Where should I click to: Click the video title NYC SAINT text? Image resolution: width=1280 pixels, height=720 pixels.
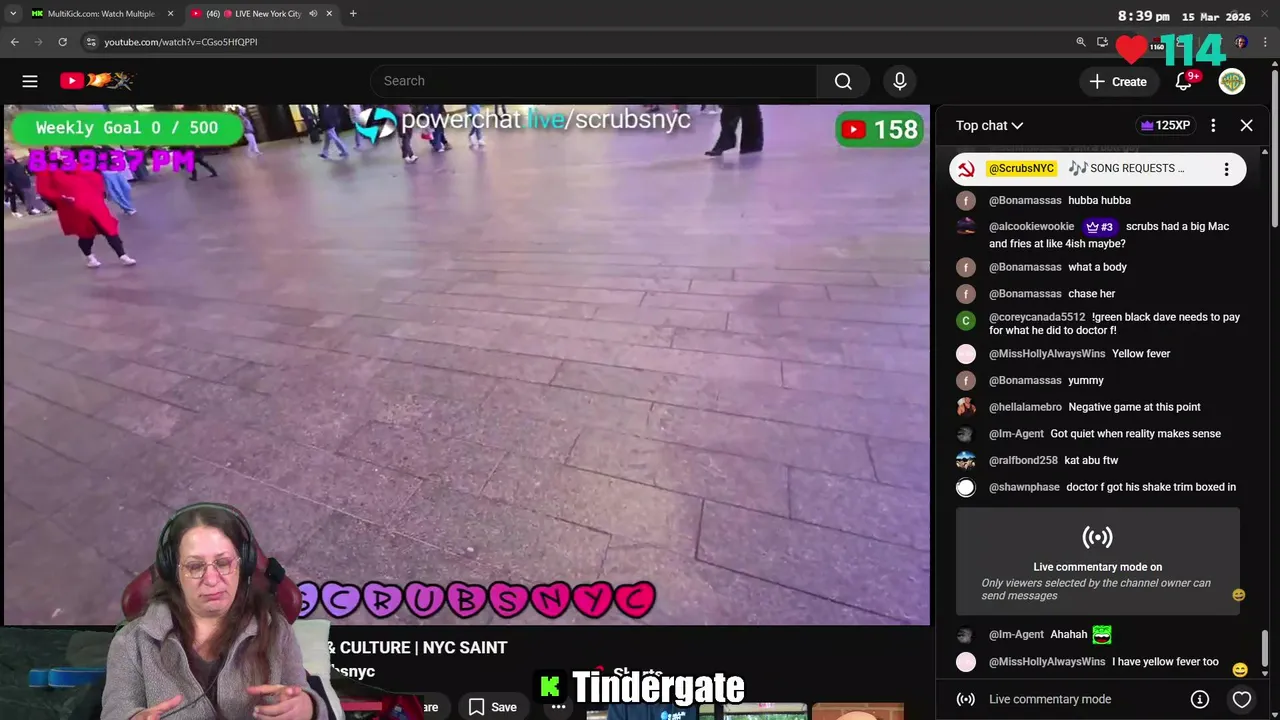(x=465, y=647)
